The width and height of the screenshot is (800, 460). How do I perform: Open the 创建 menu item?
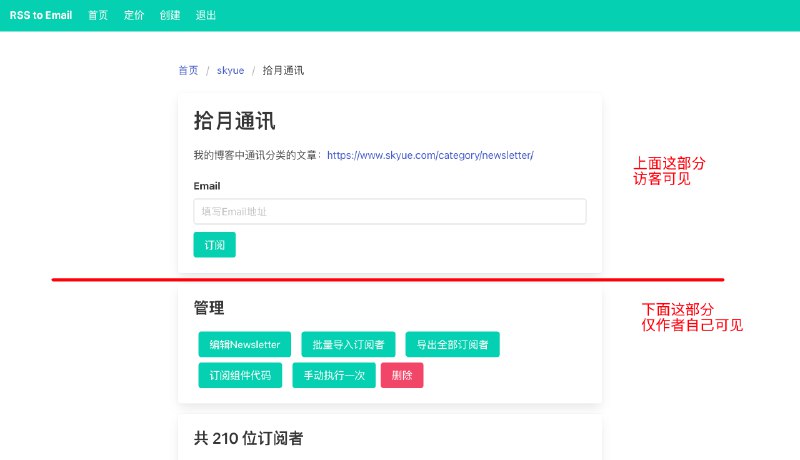pos(170,16)
